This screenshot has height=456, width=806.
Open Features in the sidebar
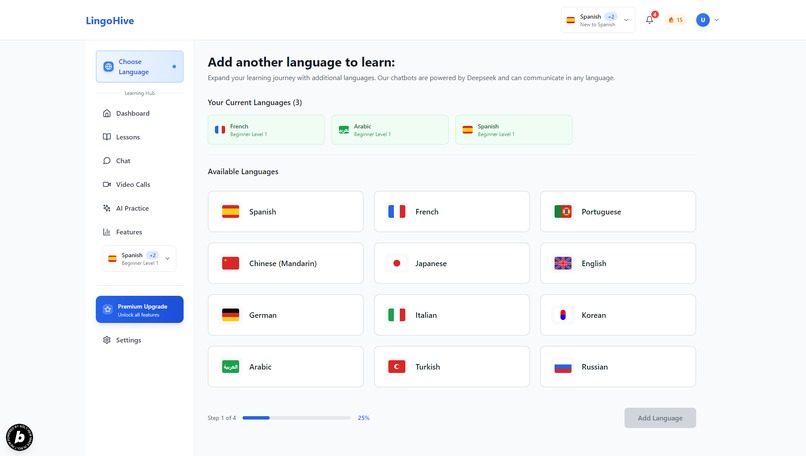[139, 232]
